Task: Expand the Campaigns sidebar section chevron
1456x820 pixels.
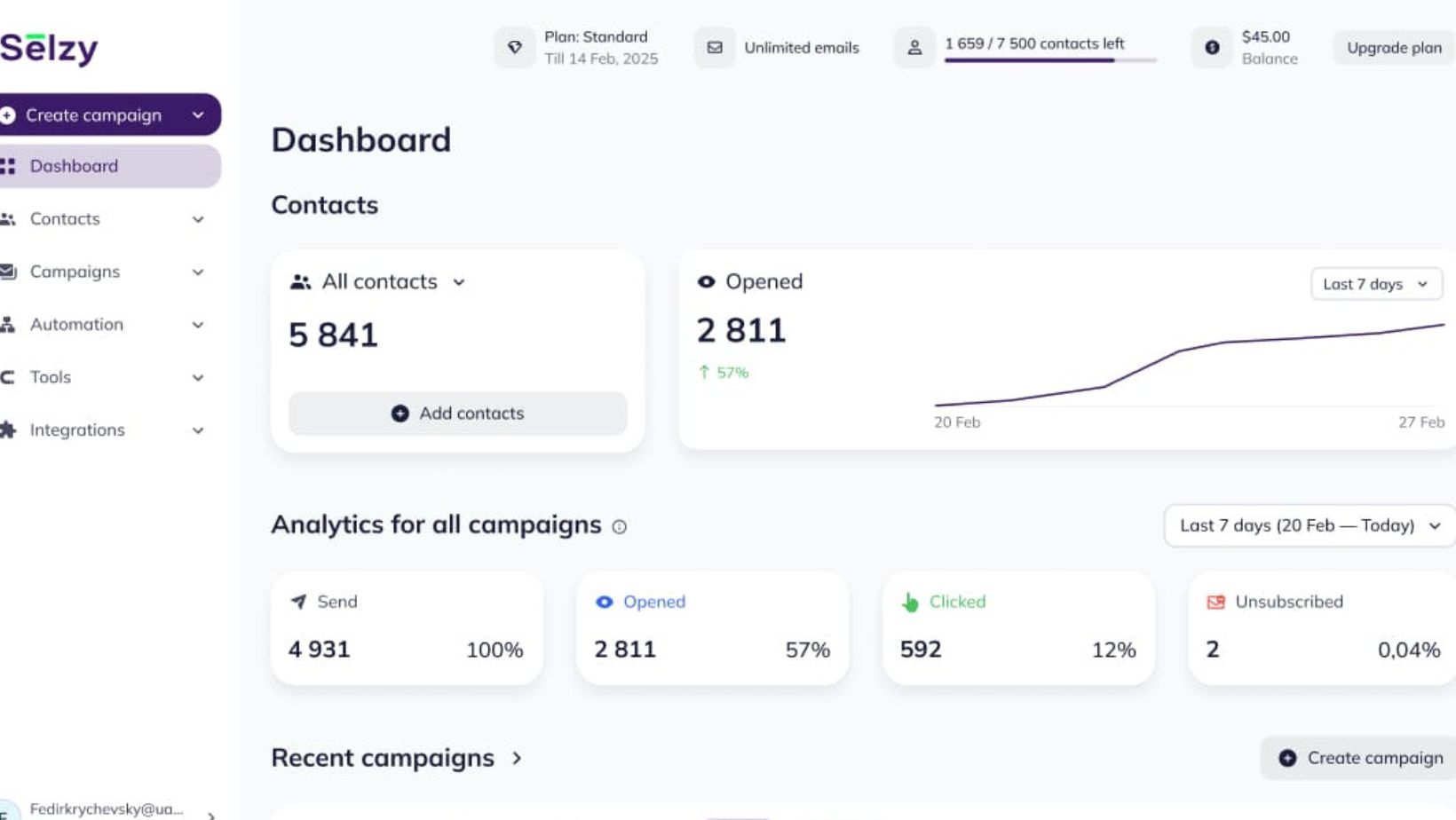Action: click(x=198, y=272)
